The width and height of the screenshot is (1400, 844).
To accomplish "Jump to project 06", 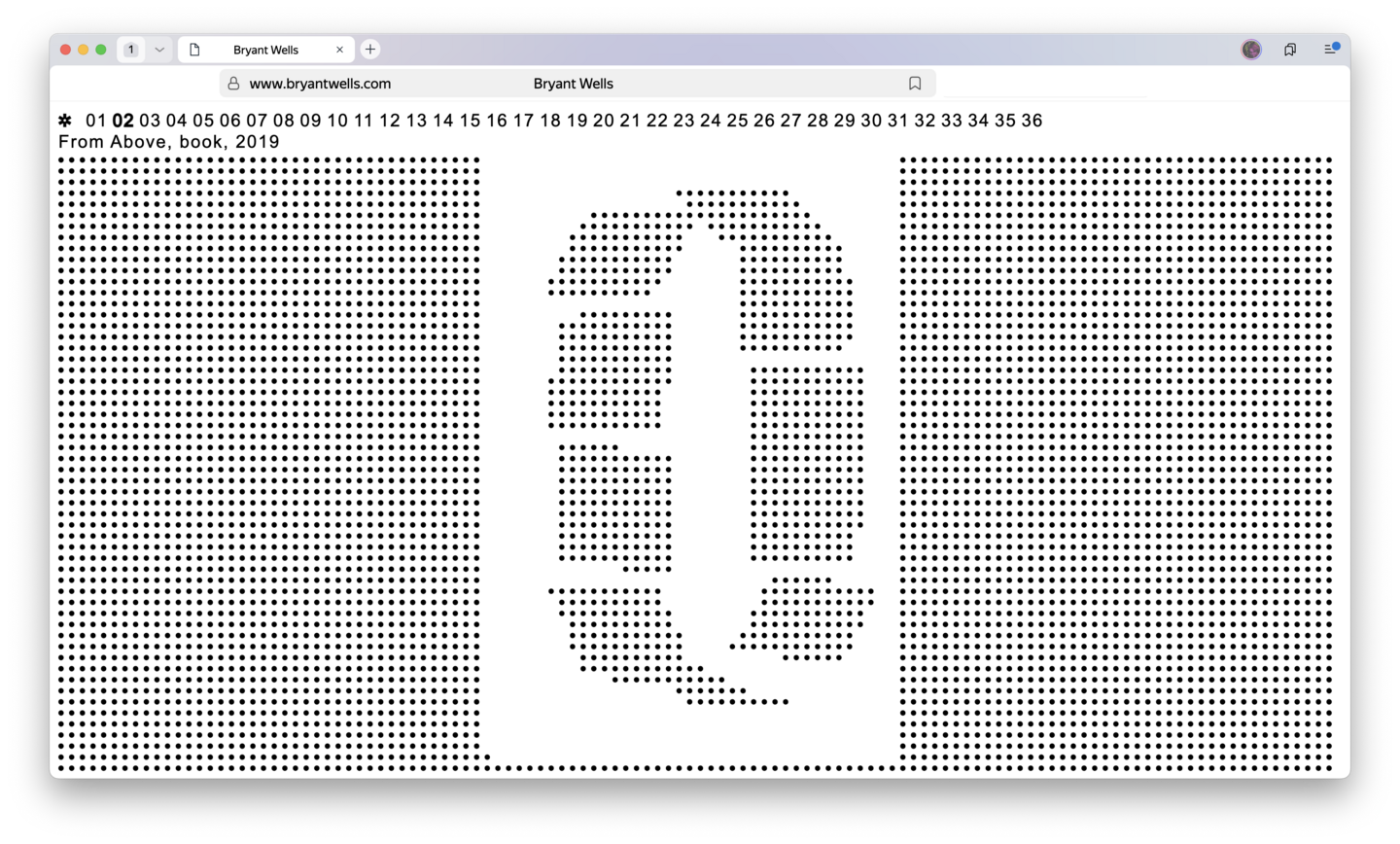I will 229,121.
